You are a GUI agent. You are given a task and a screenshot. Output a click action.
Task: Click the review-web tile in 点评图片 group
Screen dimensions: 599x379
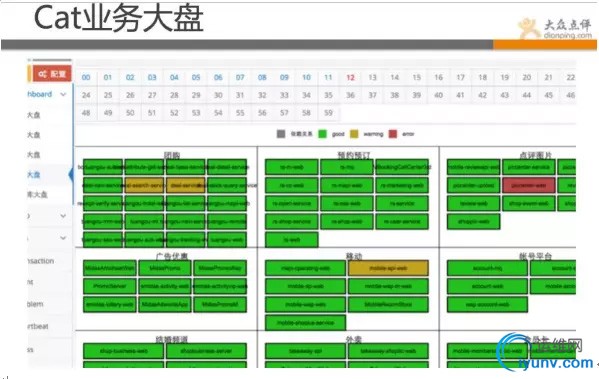pos(473,203)
